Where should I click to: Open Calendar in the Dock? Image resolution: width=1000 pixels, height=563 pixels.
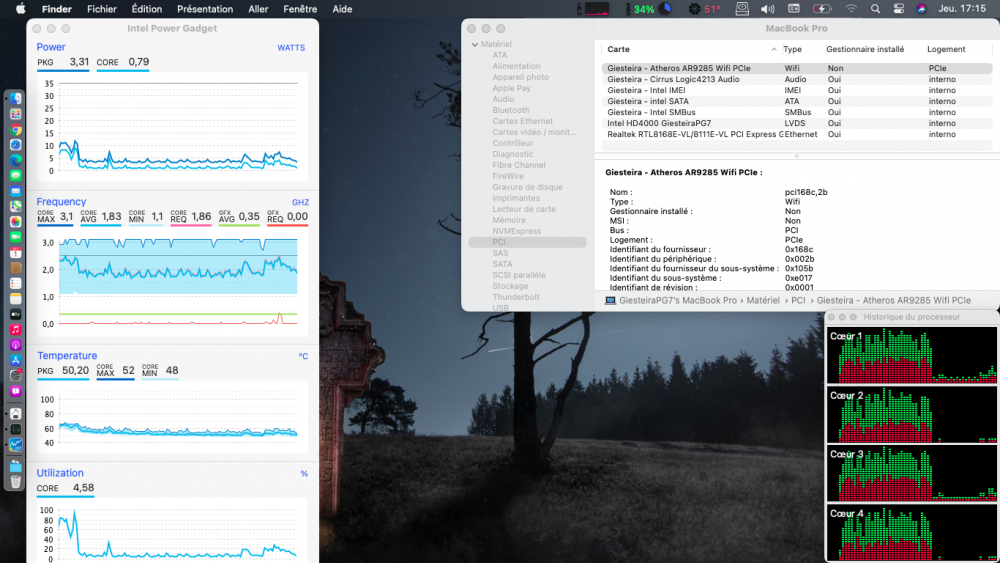click(x=15, y=252)
